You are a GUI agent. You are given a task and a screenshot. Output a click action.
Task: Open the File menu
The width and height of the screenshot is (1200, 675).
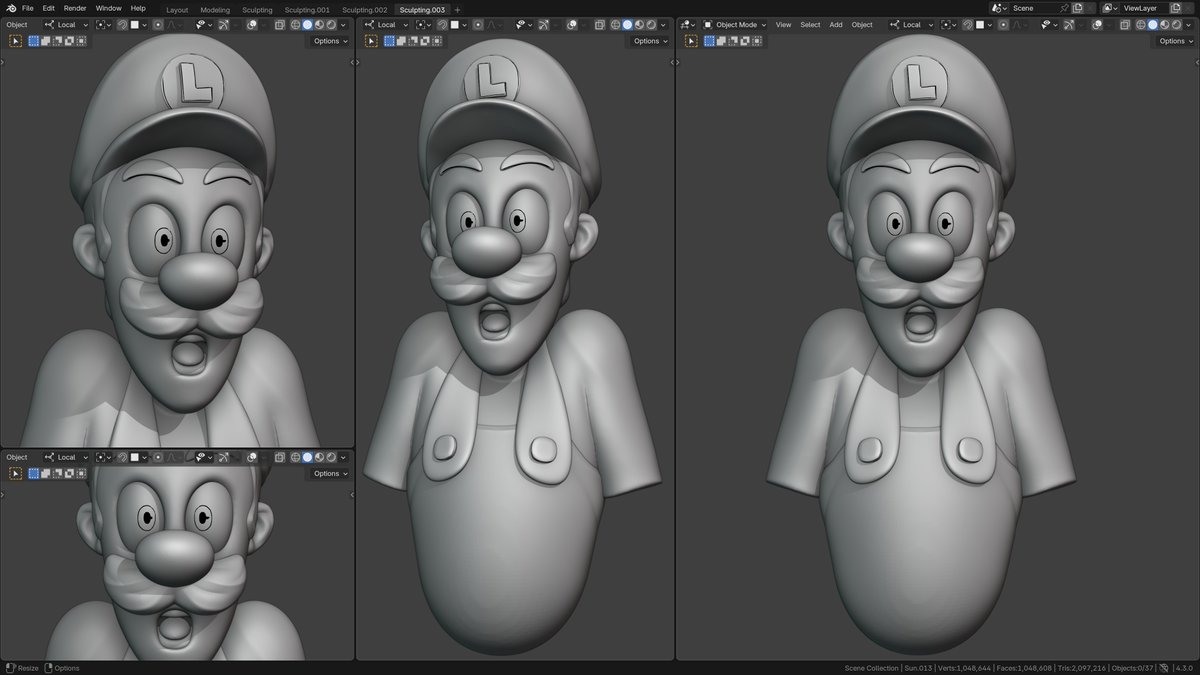pos(28,8)
